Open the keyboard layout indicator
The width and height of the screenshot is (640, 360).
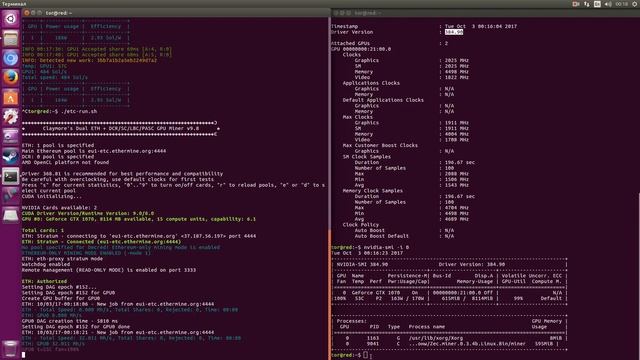click(597, 4)
